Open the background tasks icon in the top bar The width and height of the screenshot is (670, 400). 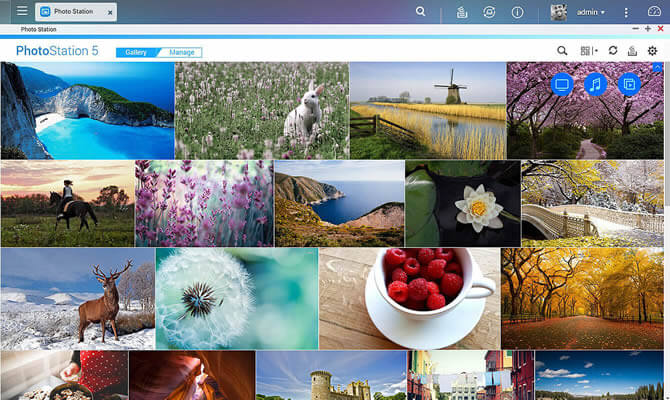coord(461,12)
